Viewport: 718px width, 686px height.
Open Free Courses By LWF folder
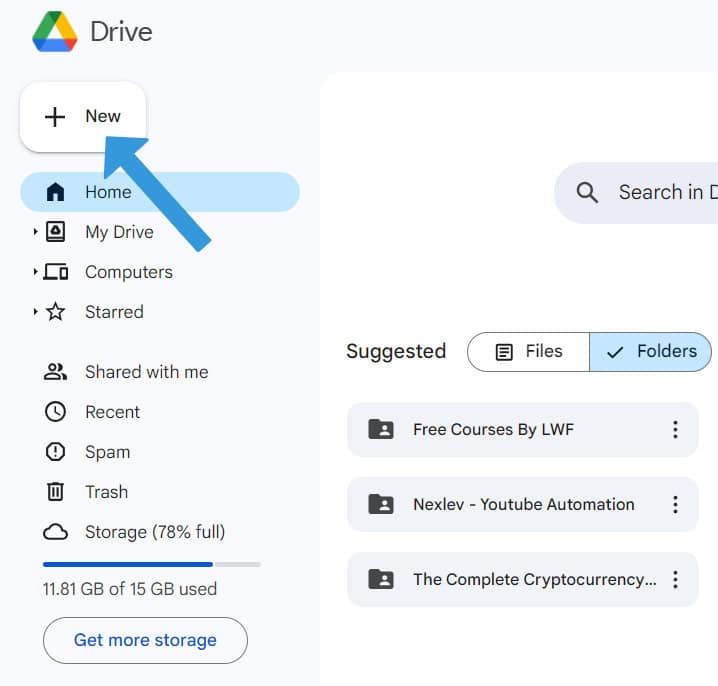pos(523,430)
